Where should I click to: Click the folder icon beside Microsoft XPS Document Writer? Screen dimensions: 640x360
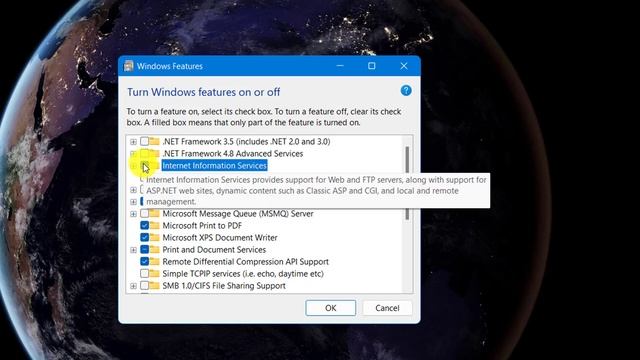point(154,237)
